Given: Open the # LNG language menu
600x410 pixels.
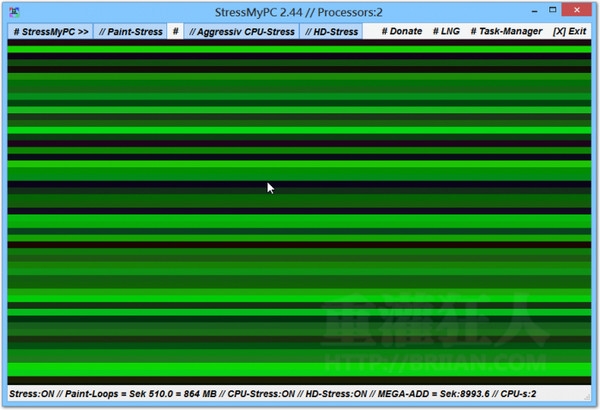Looking at the screenshot, I should [446, 31].
